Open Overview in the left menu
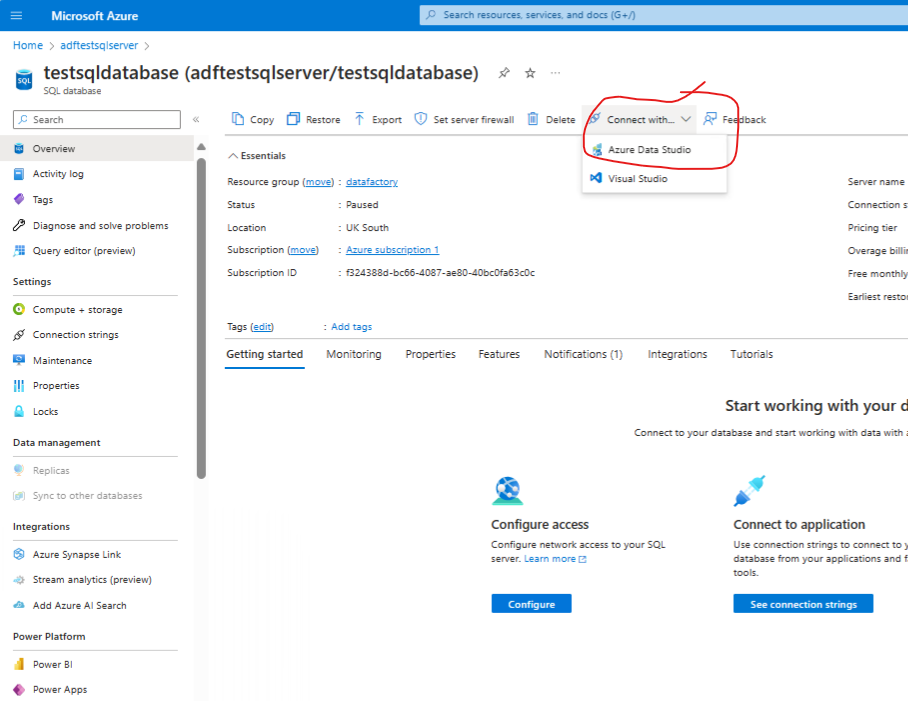This screenshot has height=701, width=908. point(97,149)
